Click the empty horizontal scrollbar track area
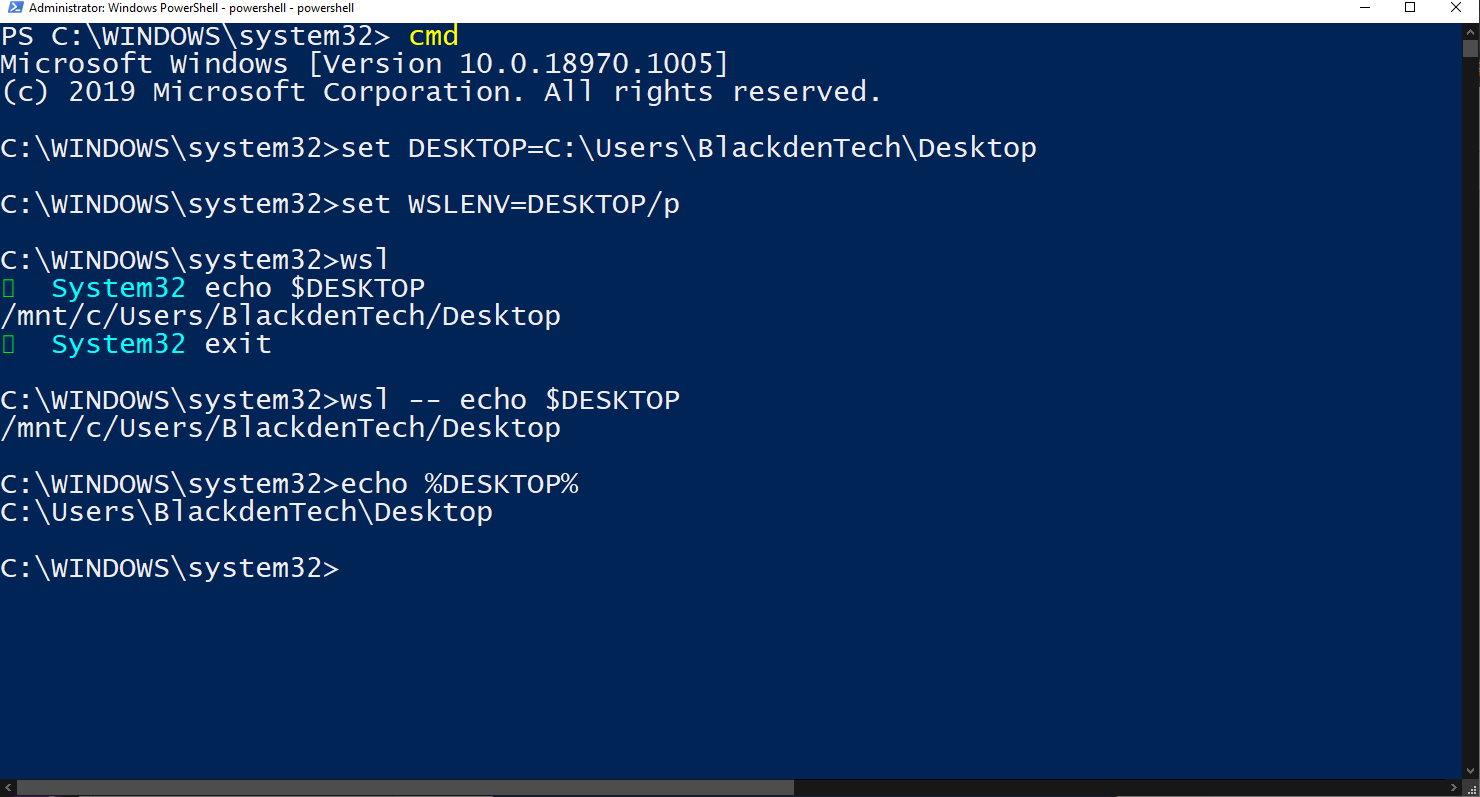The image size is (1480, 797). [1119, 788]
